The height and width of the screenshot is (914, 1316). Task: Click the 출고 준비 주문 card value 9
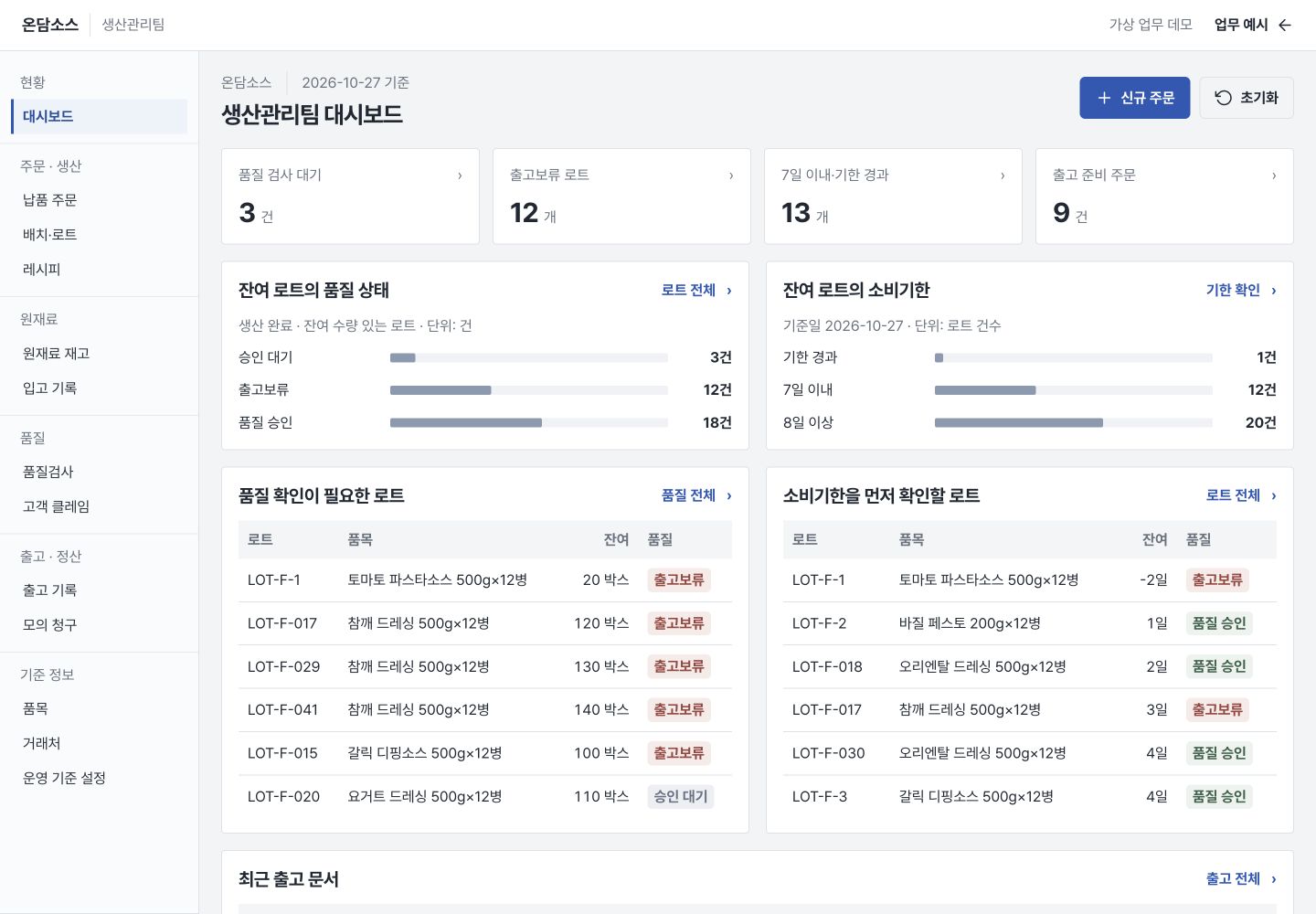[x=1061, y=213]
